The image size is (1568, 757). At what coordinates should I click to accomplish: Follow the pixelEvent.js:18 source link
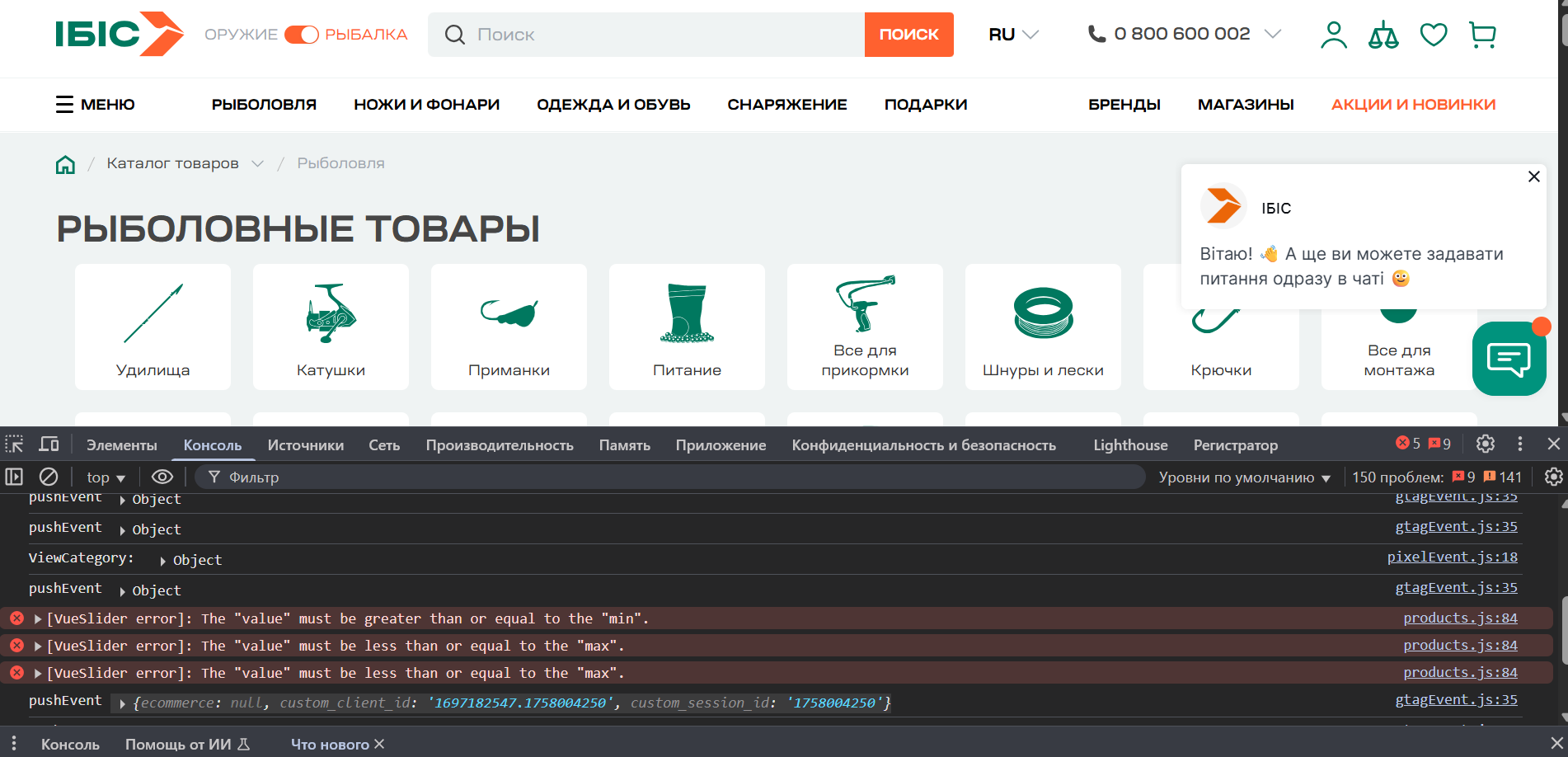[x=1452, y=557]
